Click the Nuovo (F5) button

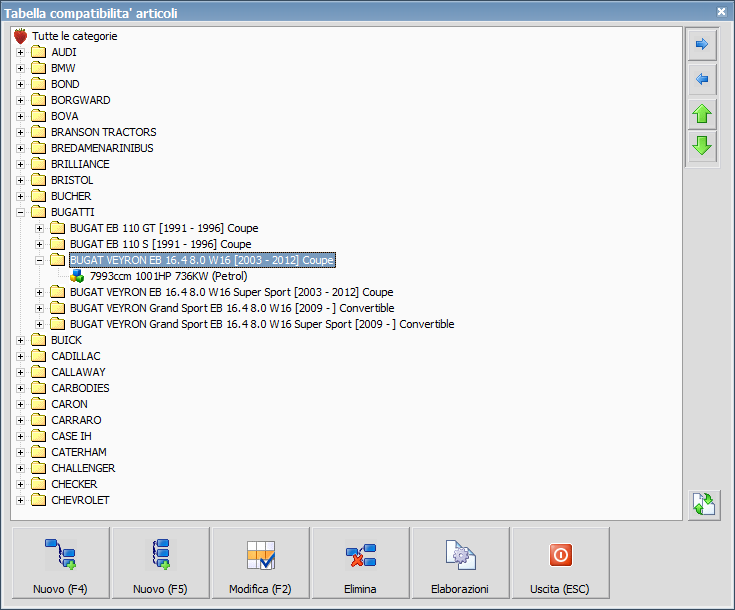point(160,563)
